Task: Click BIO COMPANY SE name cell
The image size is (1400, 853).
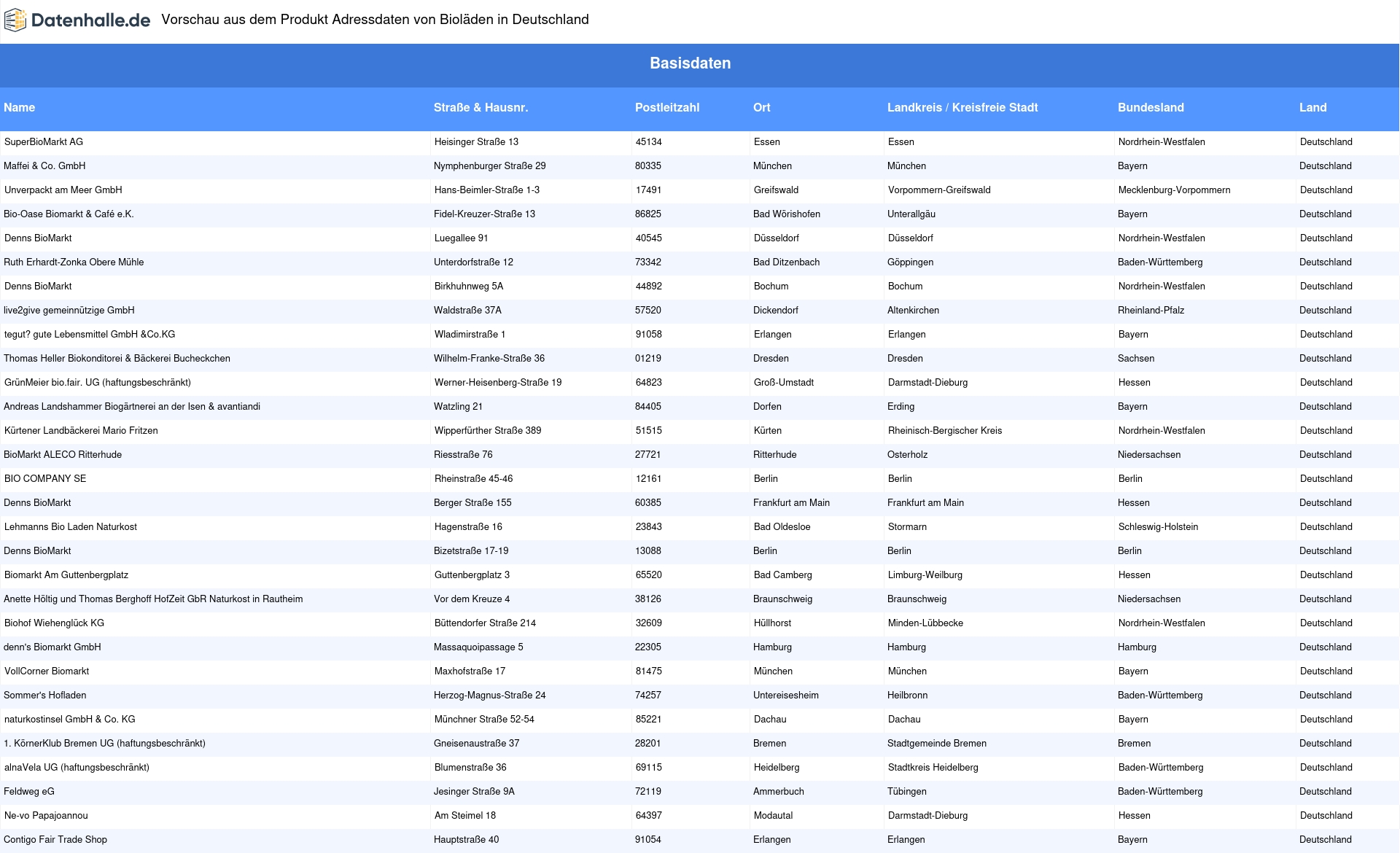Action: (45, 479)
